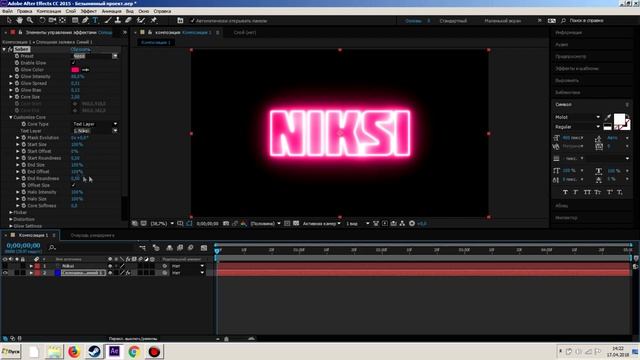The height and width of the screenshot is (360, 640).
Task: Toggle the timeline Shy layers hide icon
Action: point(169,248)
